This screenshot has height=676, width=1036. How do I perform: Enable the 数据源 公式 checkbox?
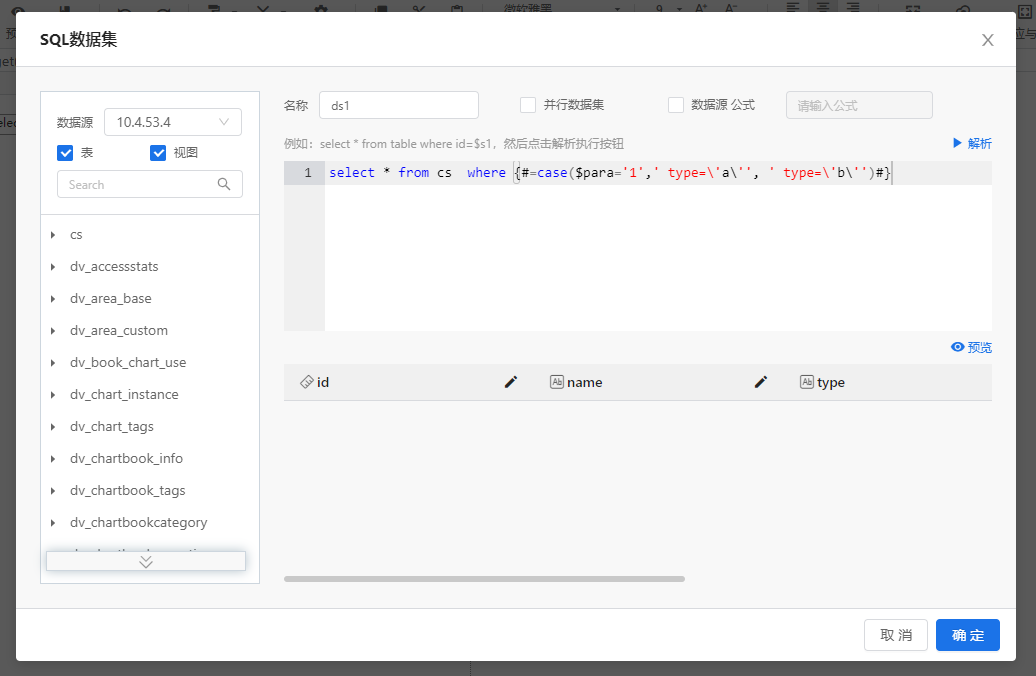(676, 105)
